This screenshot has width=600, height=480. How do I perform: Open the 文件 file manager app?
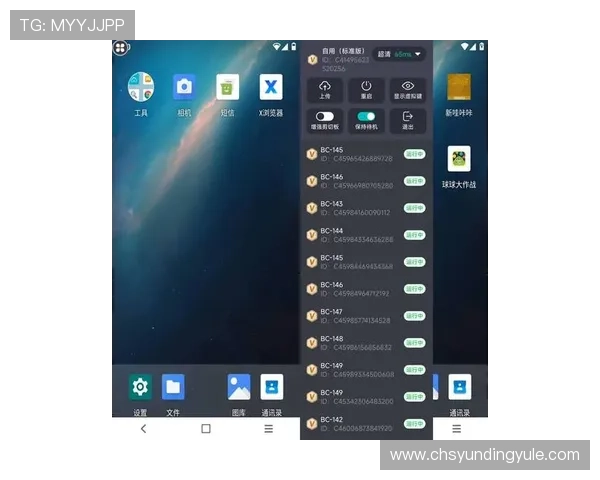[x=173, y=387]
